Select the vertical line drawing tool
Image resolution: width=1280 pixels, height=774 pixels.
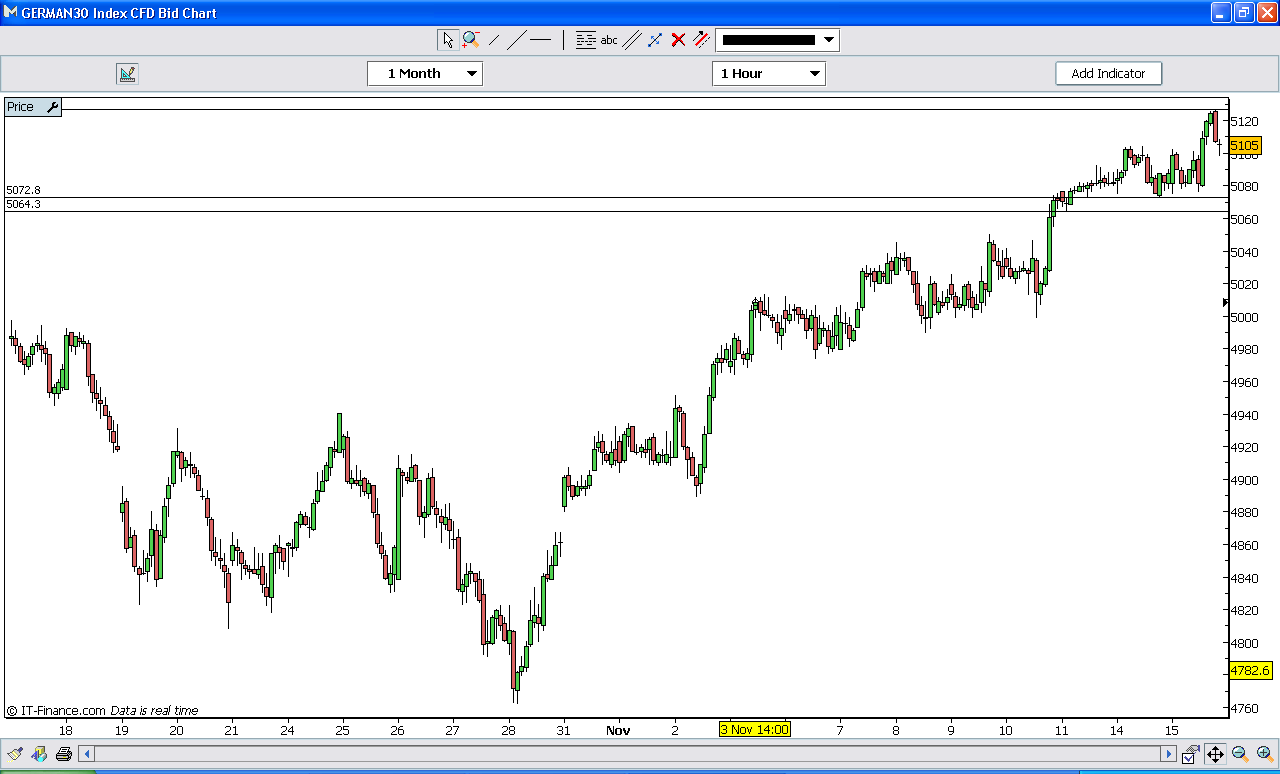(563, 40)
